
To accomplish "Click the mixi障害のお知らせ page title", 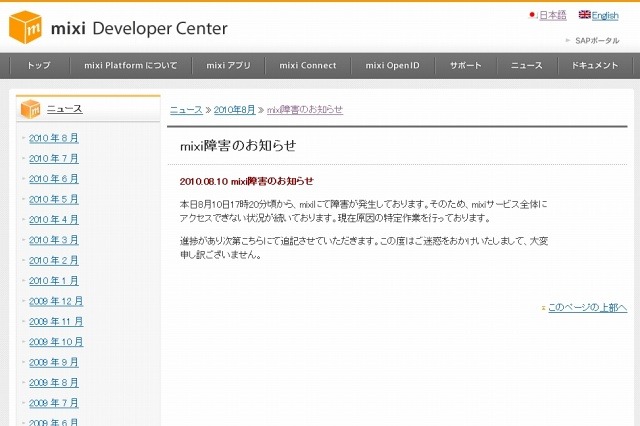I will [238, 146].
